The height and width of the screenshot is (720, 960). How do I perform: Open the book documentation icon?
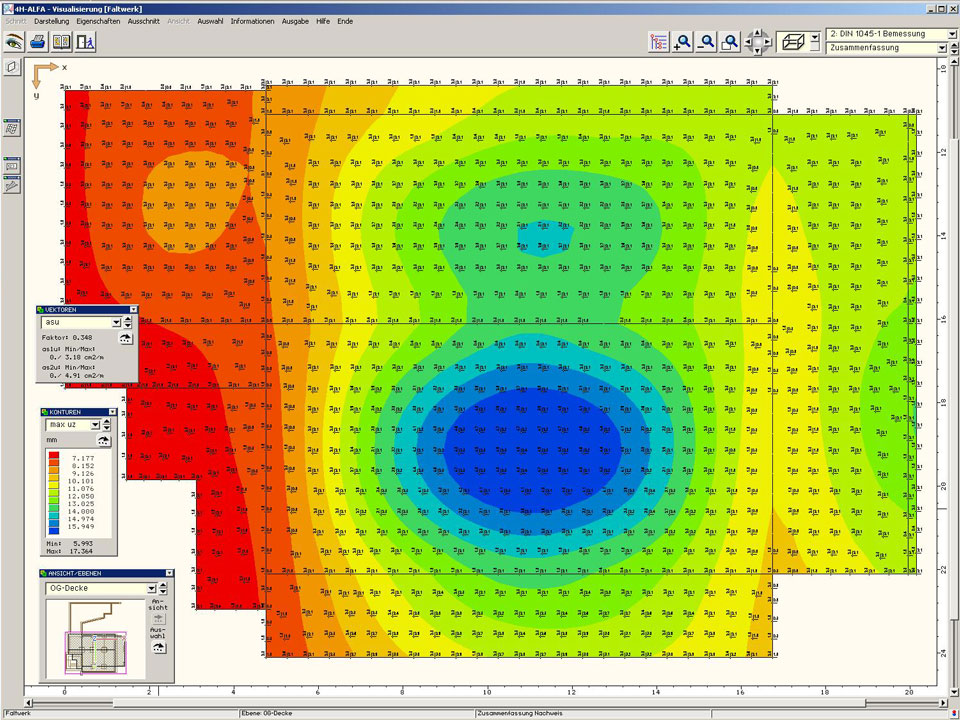click(x=62, y=42)
